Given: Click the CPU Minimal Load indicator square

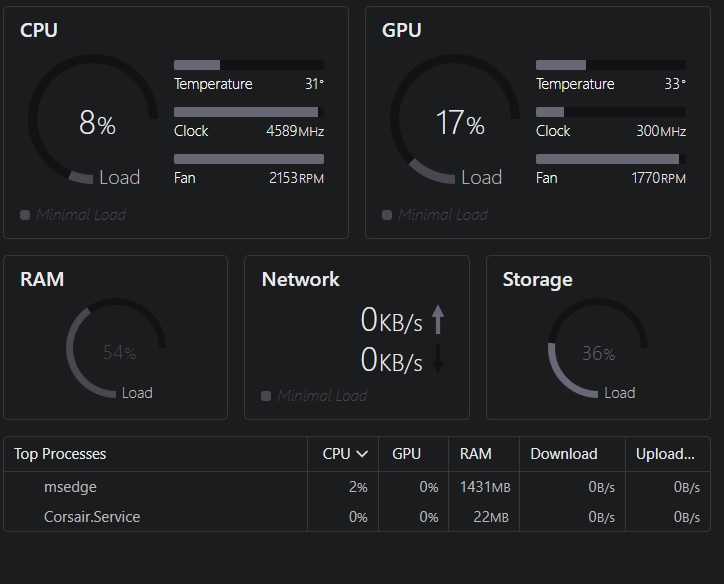Looking at the screenshot, I should point(25,215).
